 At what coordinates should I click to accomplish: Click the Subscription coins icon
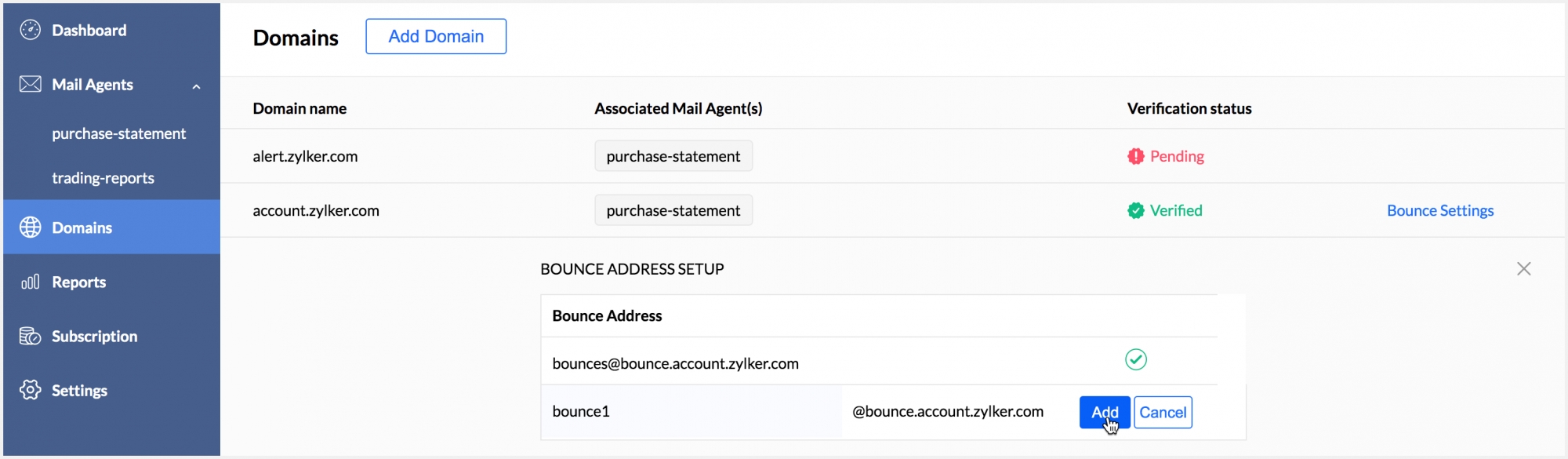click(x=30, y=336)
